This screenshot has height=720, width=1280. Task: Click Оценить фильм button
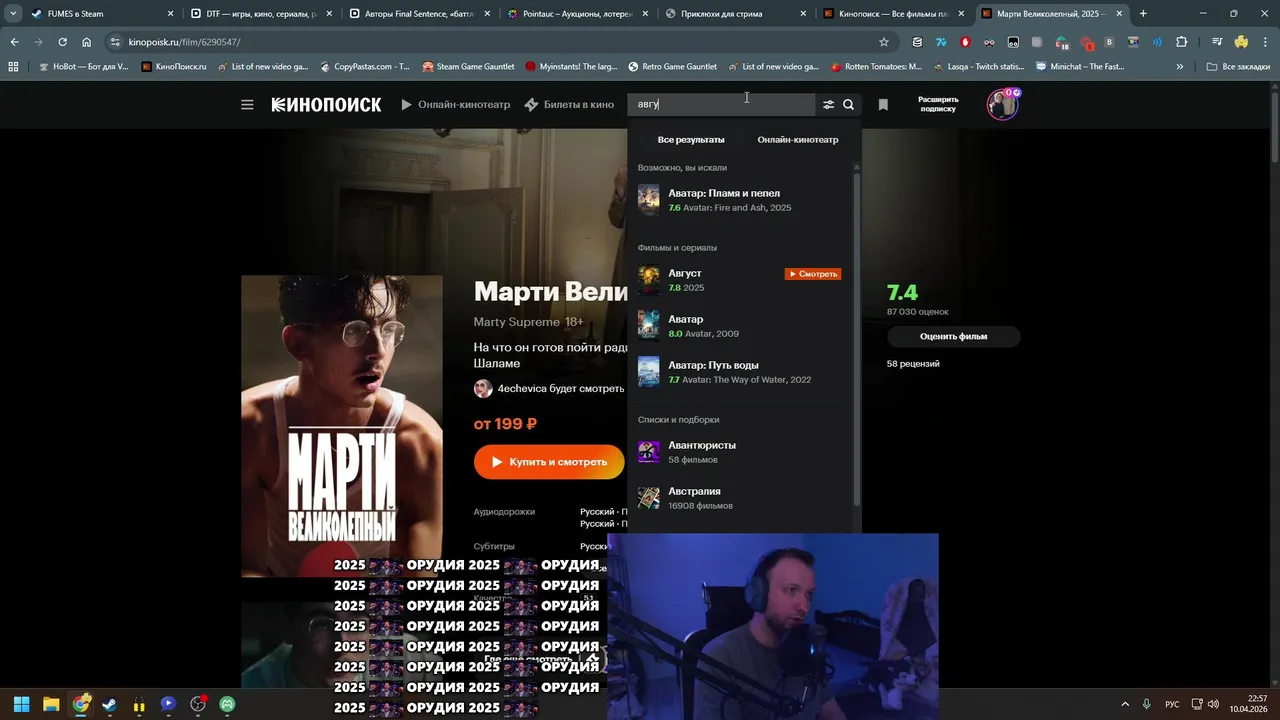click(953, 337)
